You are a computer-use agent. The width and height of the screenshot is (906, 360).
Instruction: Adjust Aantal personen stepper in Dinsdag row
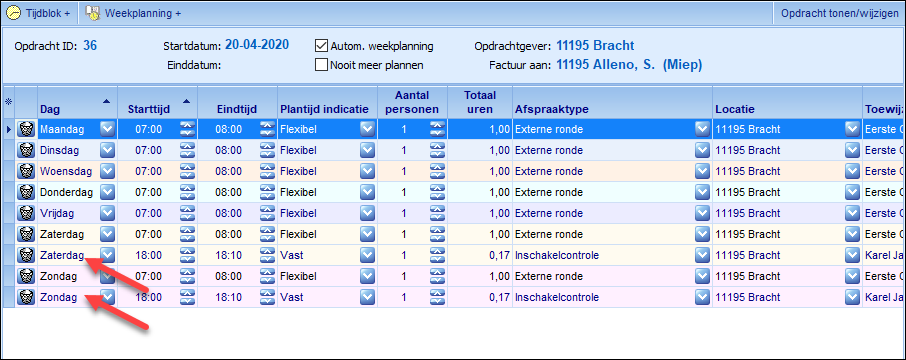[437, 150]
